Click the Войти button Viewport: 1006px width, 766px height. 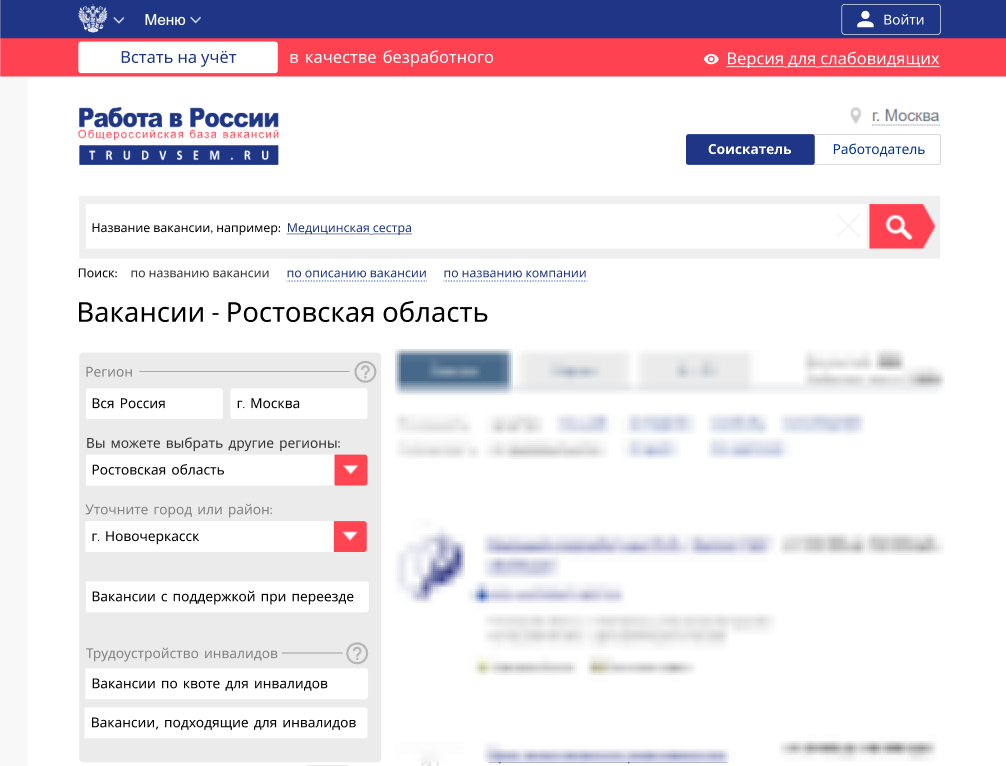890,18
